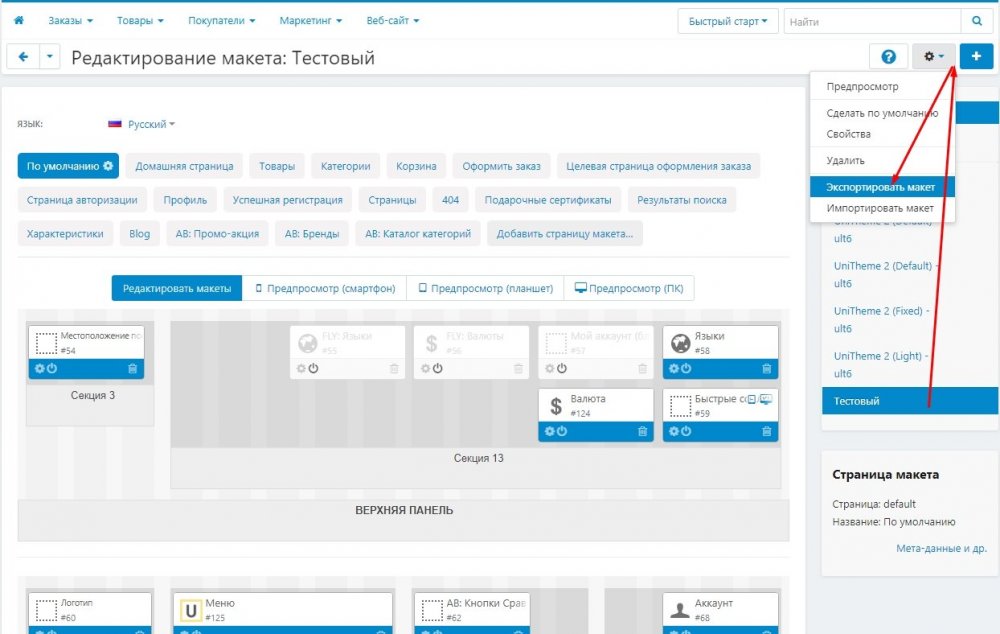Click the Мета-данные и др. link
Screen dimensions: 1000x634
pyautogui.click(x=941, y=547)
